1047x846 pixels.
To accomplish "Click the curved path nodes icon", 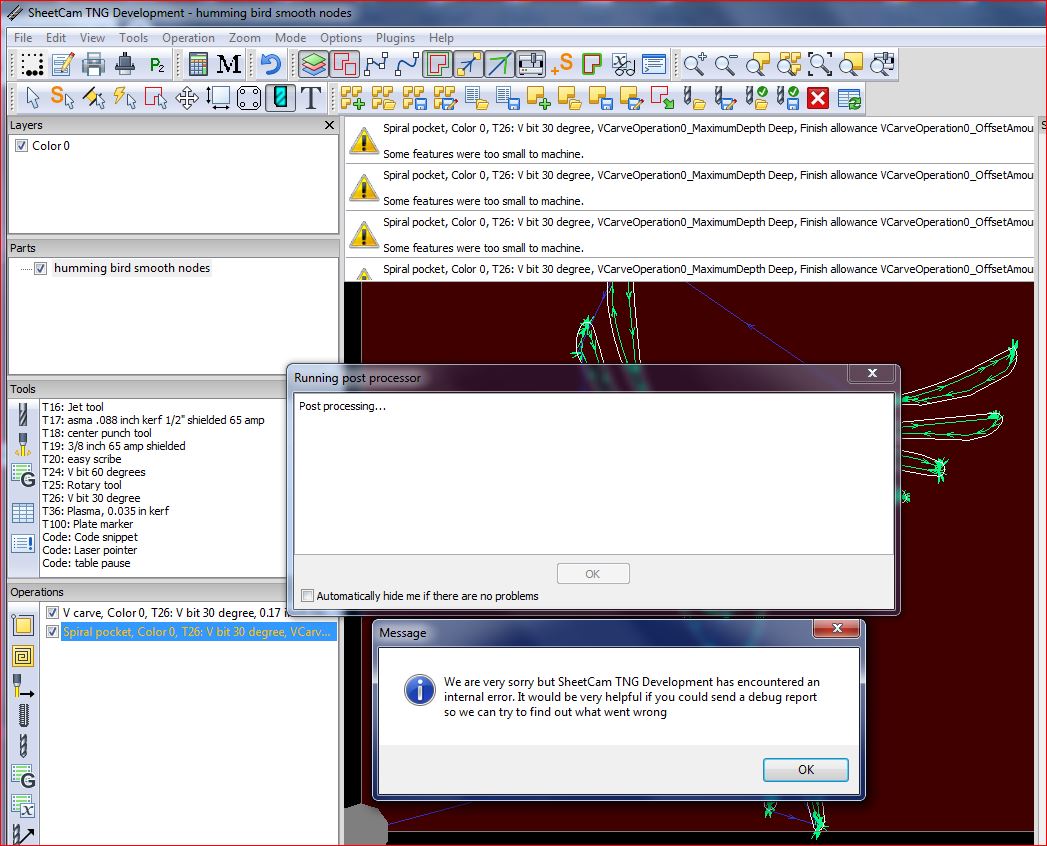I will [x=407, y=64].
